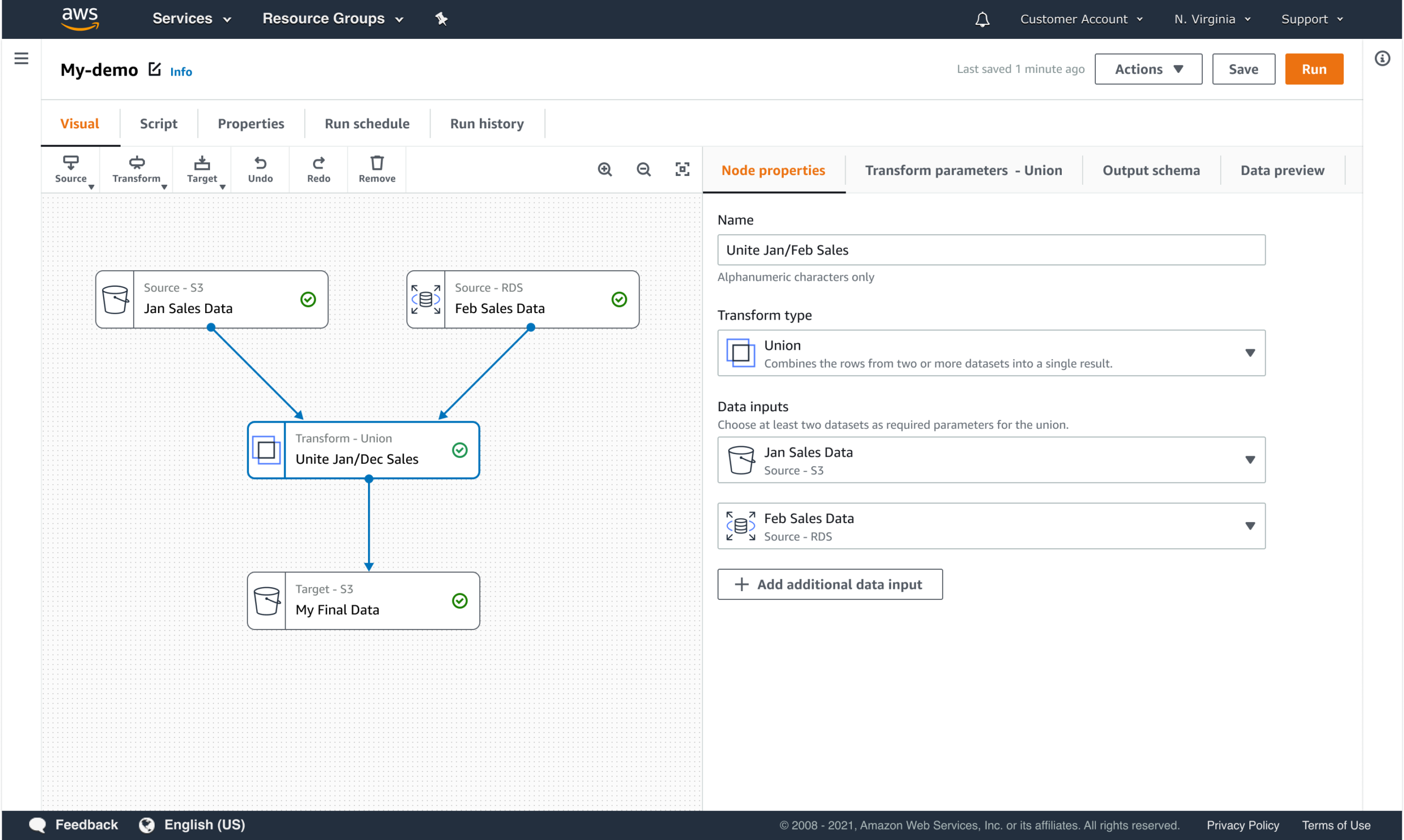Screen dimensions: 1404x840
Task: Switch to the Script tab
Action: [158, 123]
